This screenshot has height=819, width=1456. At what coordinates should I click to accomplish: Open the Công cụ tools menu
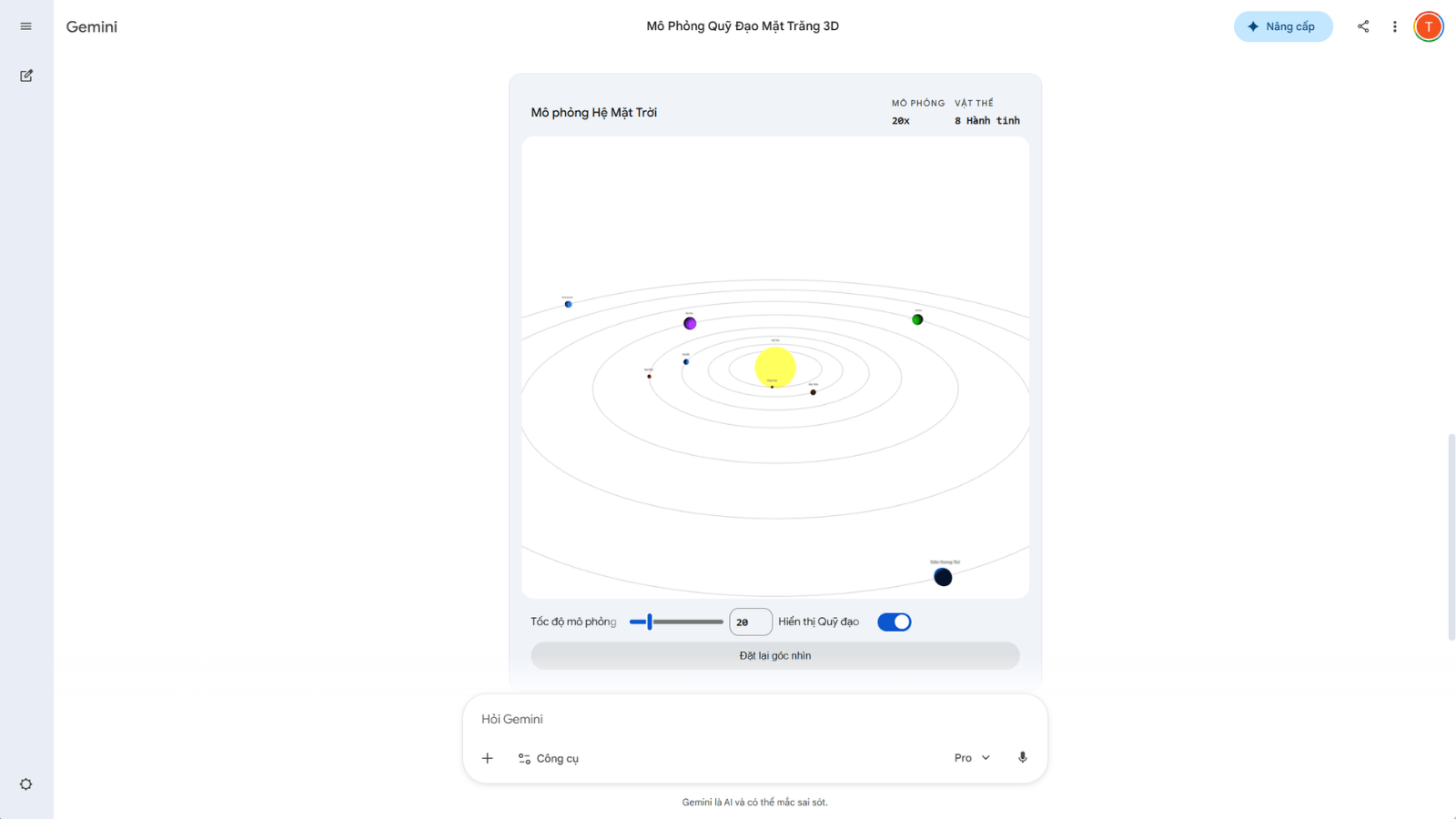pos(549,758)
